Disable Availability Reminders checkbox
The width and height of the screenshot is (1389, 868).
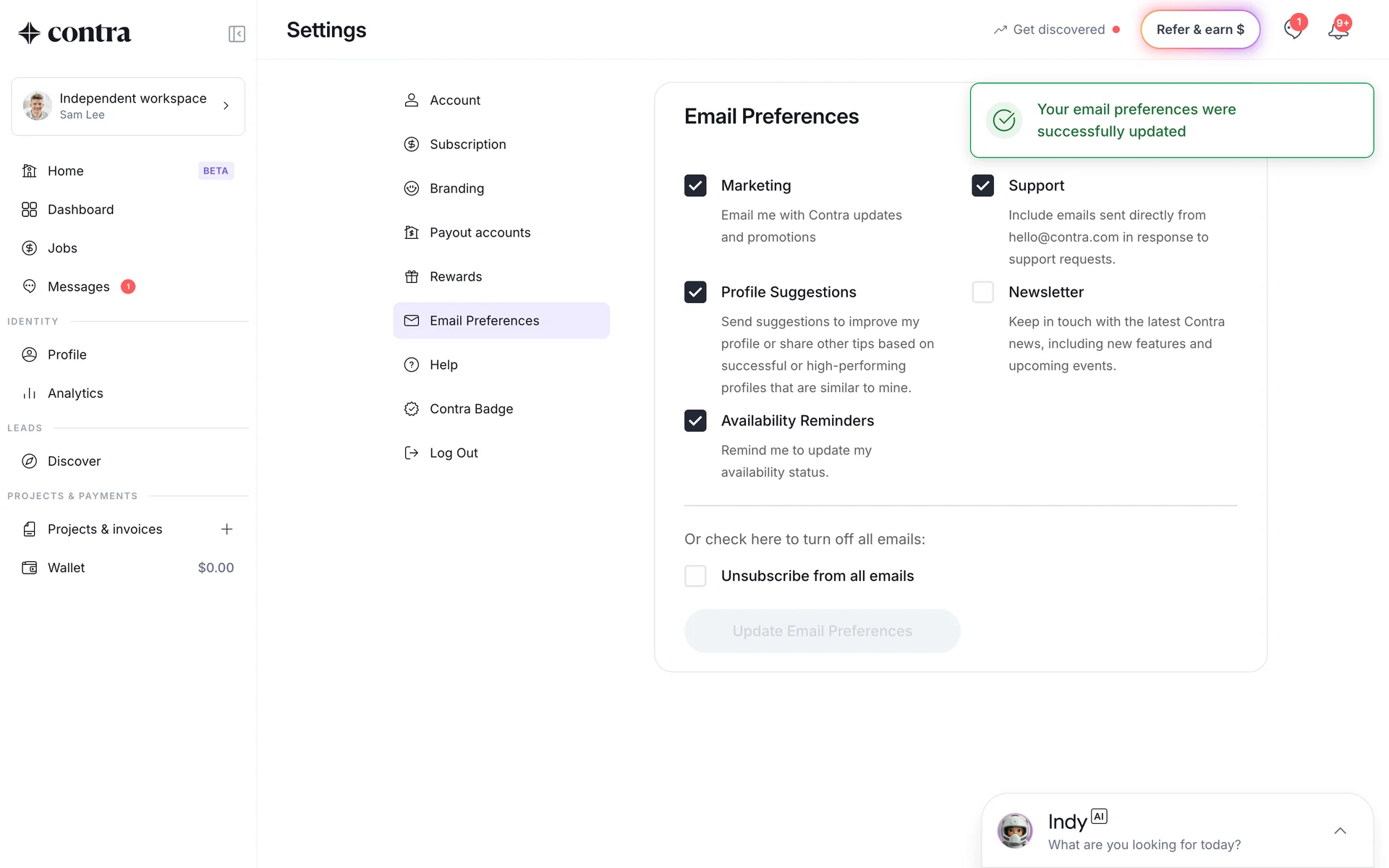[695, 421]
